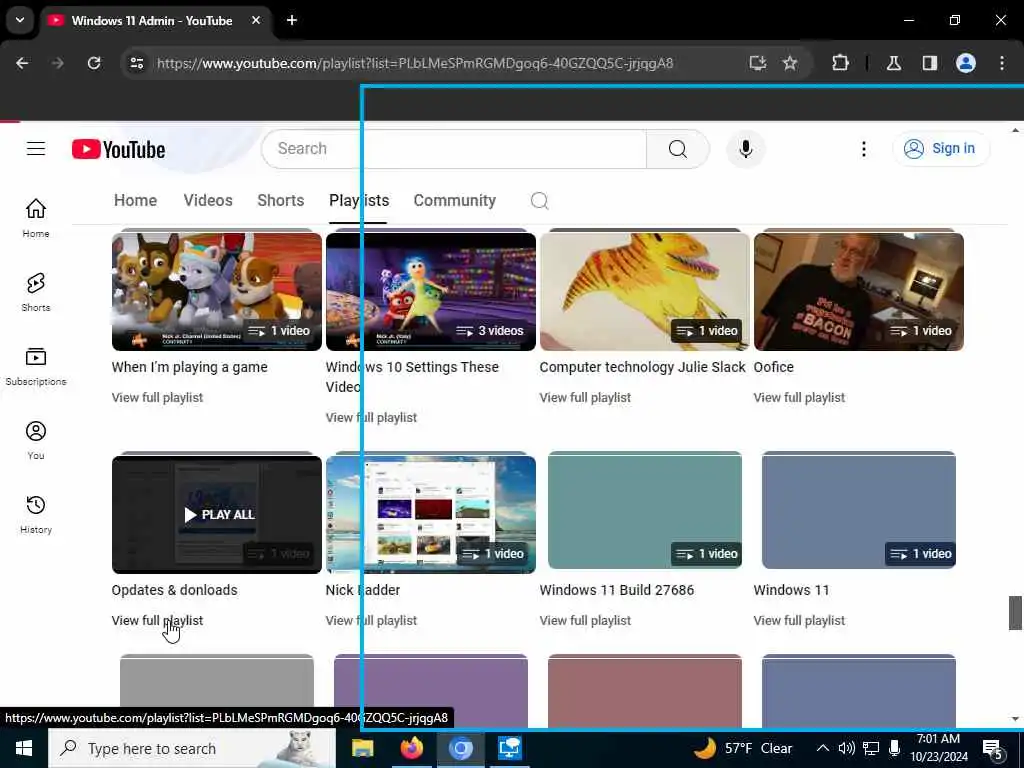This screenshot has height=768, width=1024.
Task: Switch to the Community tab
Action: [x=455, y=200]
